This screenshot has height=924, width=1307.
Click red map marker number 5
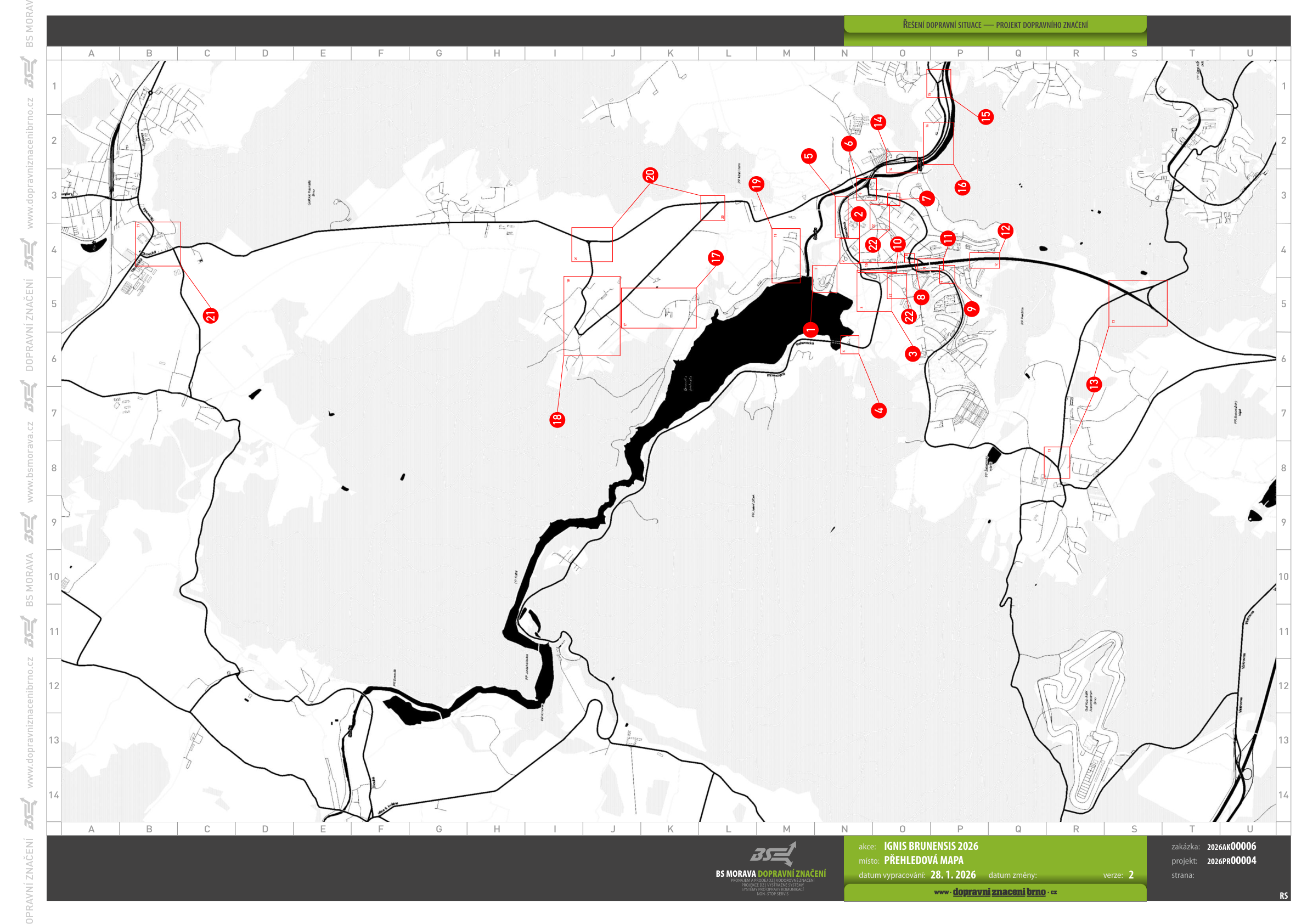(809, 156)
